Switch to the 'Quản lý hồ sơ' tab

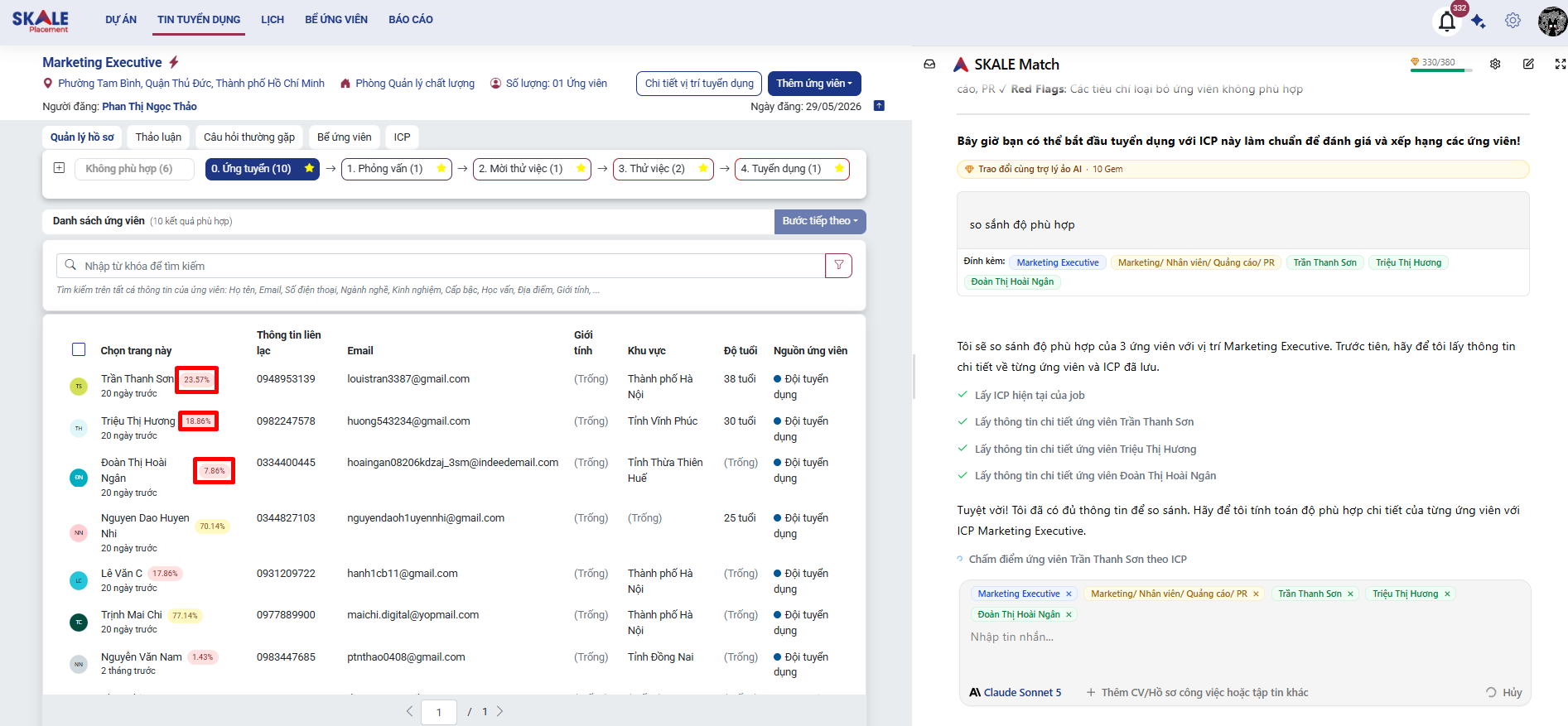pos(82,137)
